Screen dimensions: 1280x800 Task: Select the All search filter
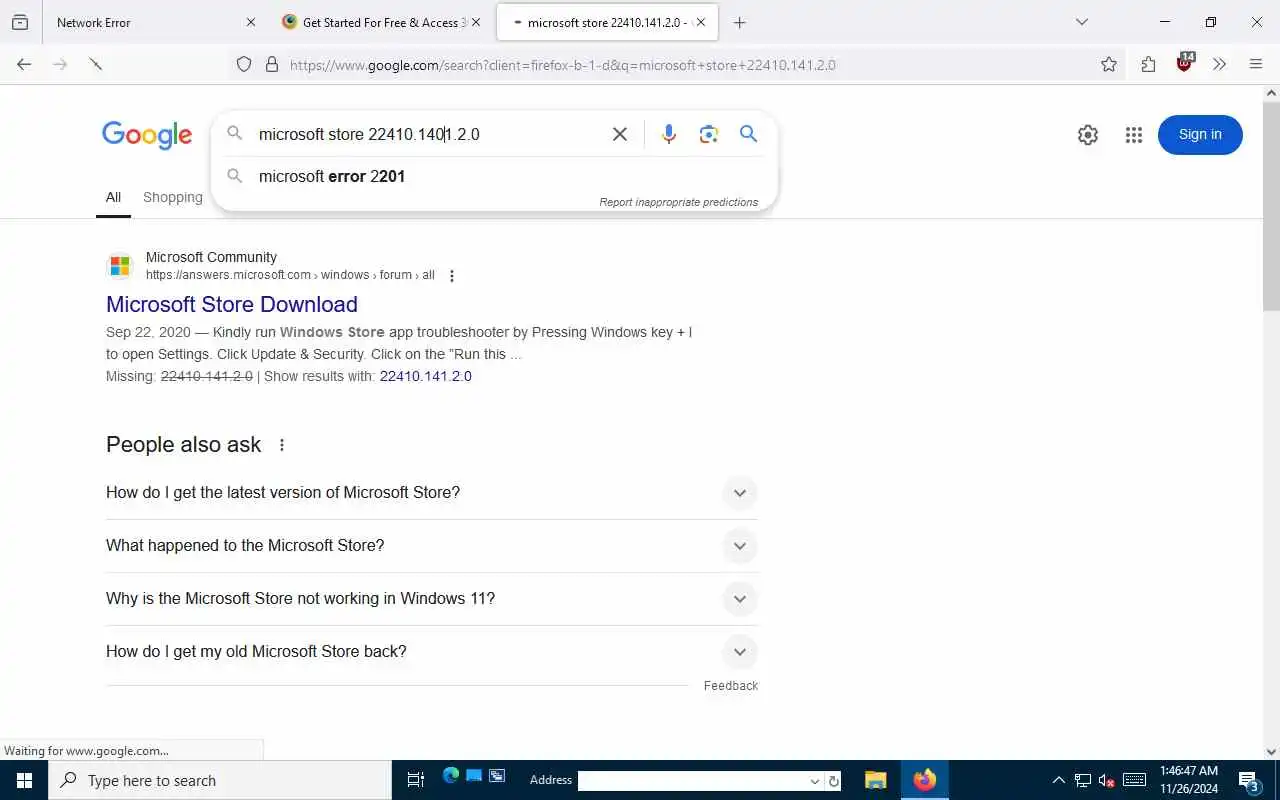pyautogui.click(x=114, y=197)
